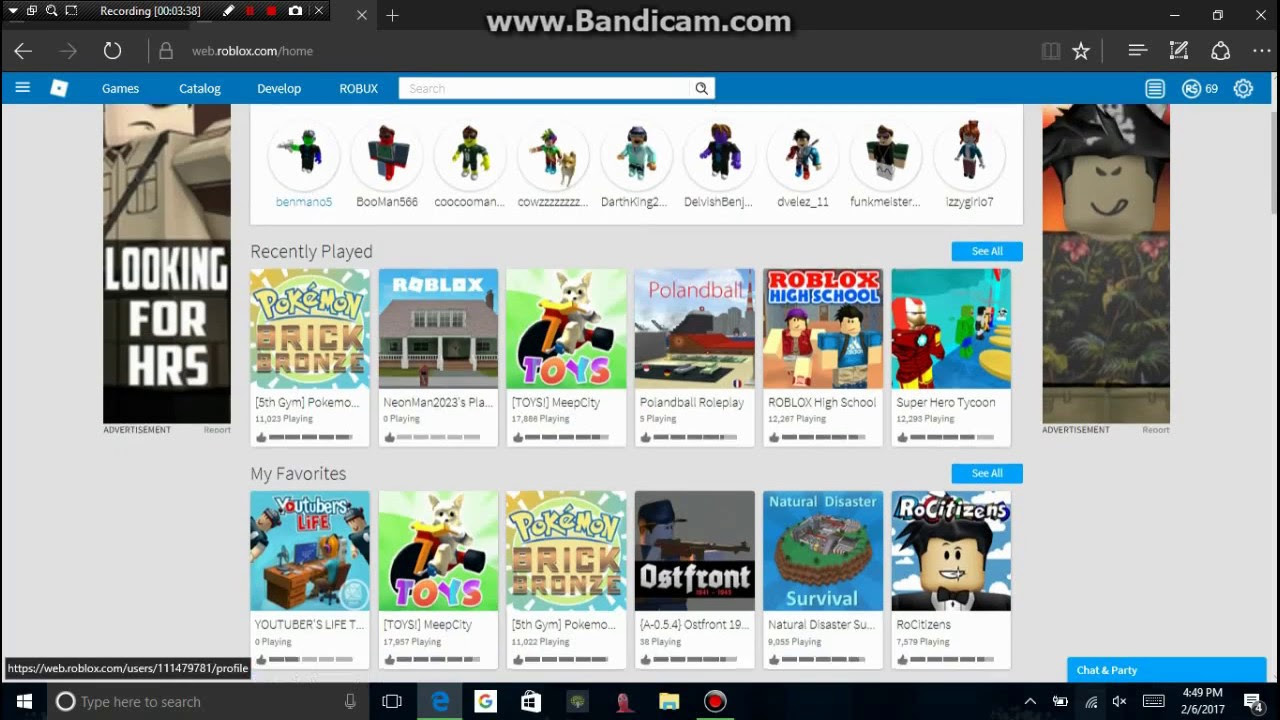Viewport: 1280px width, 720px height.
Task: Open friend dvelez_11's avatar
Action: point(803,154)
